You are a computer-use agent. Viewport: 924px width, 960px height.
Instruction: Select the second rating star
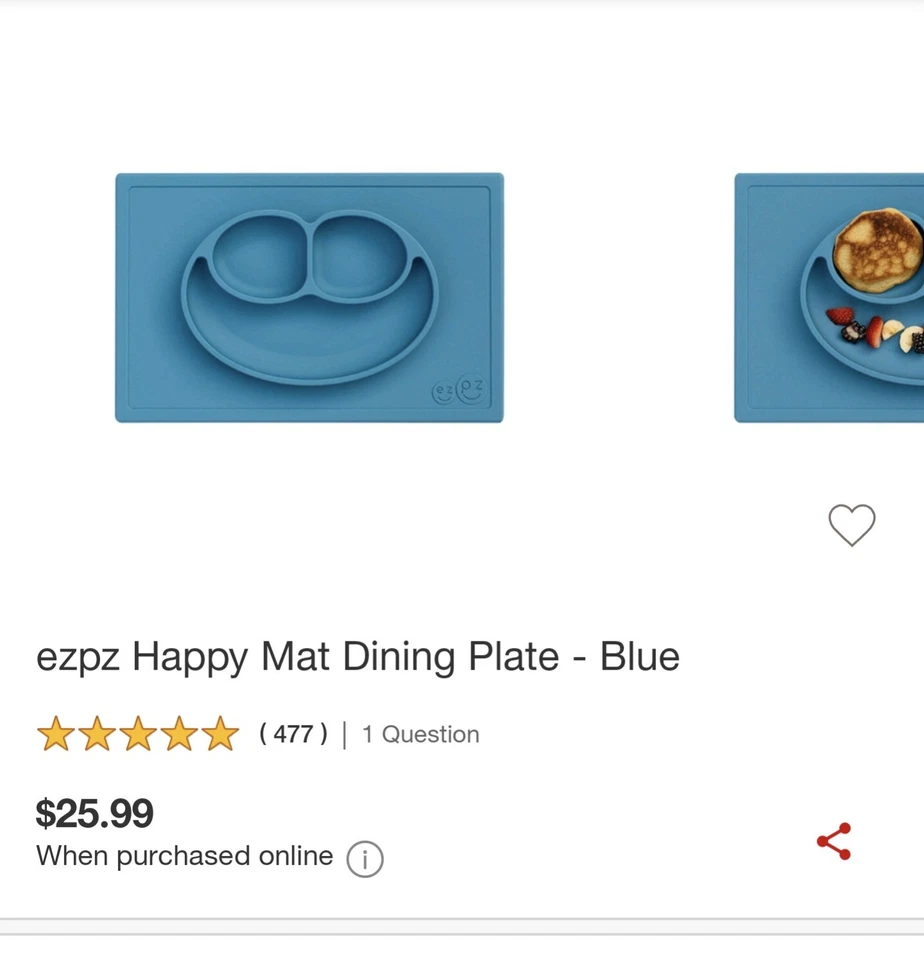pos(99,734)
